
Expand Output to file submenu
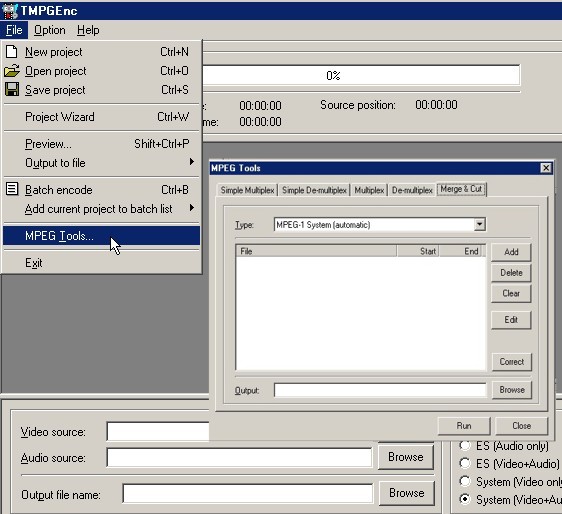click(x=101, y=163)
